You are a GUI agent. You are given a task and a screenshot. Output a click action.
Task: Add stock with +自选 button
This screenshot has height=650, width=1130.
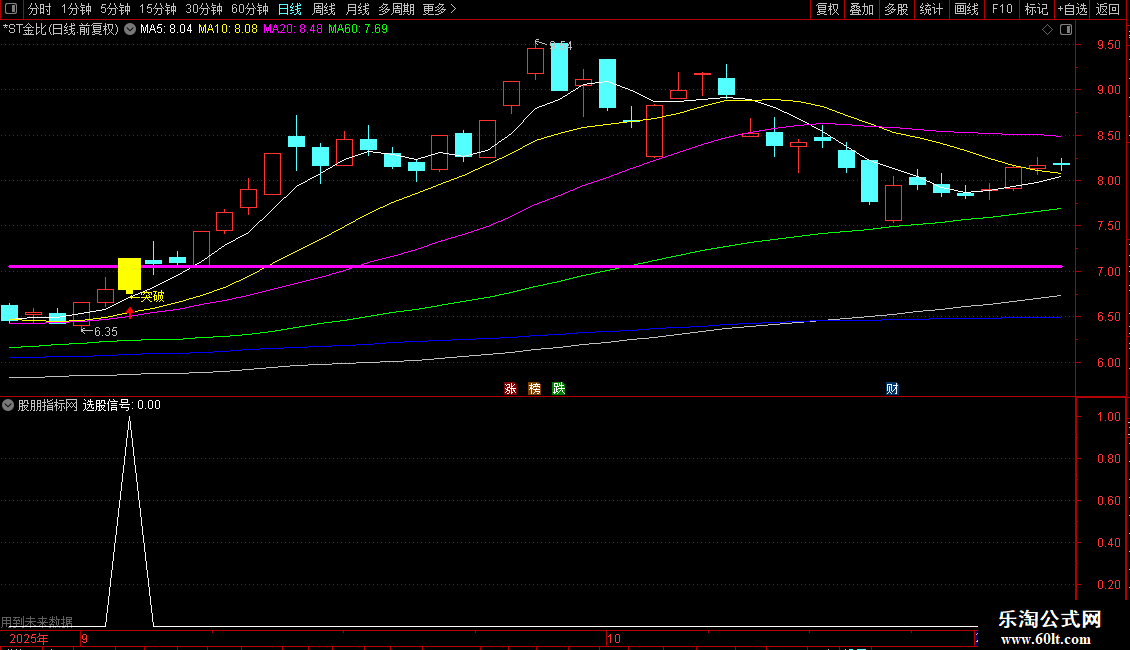pos(1072,9)
